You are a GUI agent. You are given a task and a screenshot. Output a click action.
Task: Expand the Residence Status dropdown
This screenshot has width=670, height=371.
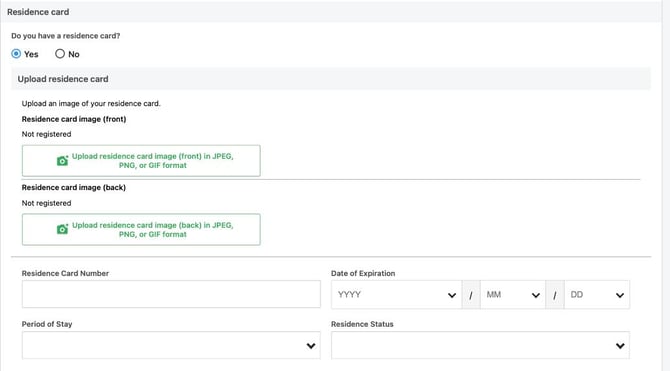(480, 345)
